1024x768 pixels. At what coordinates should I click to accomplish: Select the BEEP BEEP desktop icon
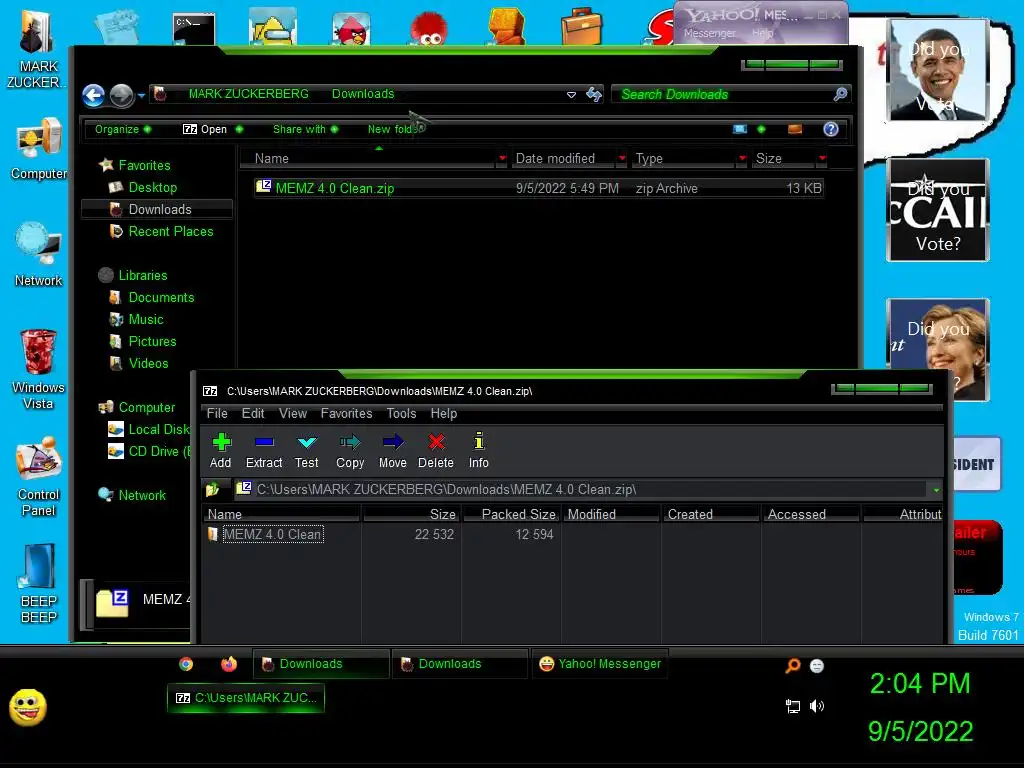[39, 583]
